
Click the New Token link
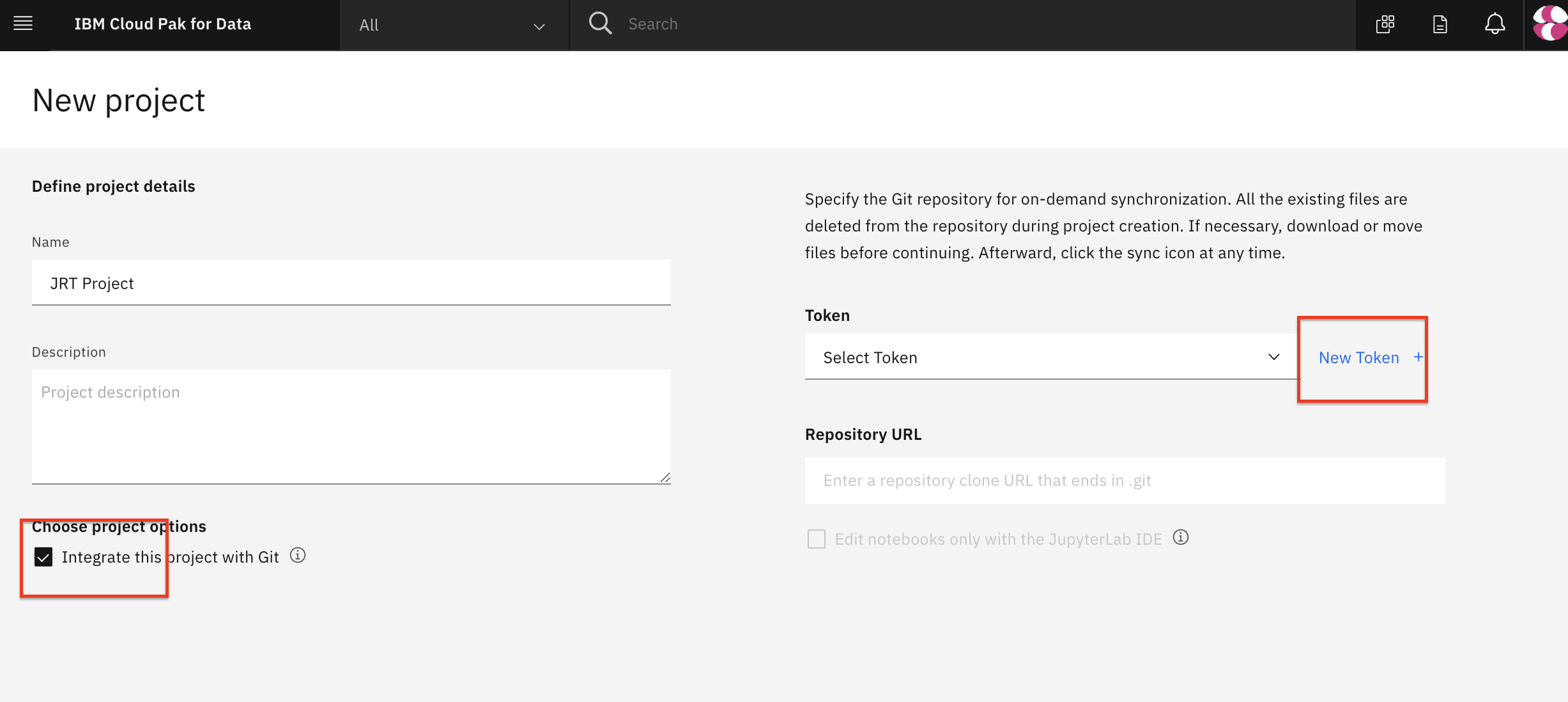[1359, 357]
